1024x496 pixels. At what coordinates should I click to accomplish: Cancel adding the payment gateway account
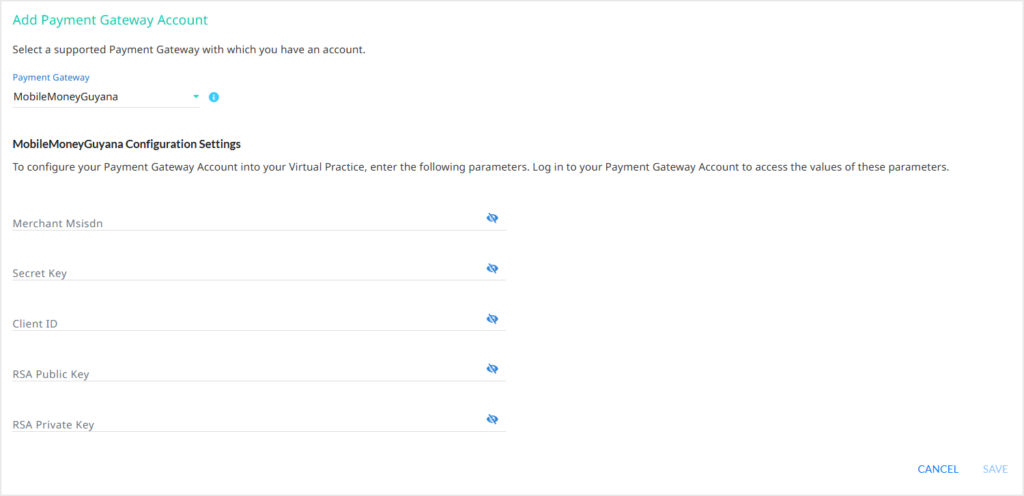pos(938,469)
